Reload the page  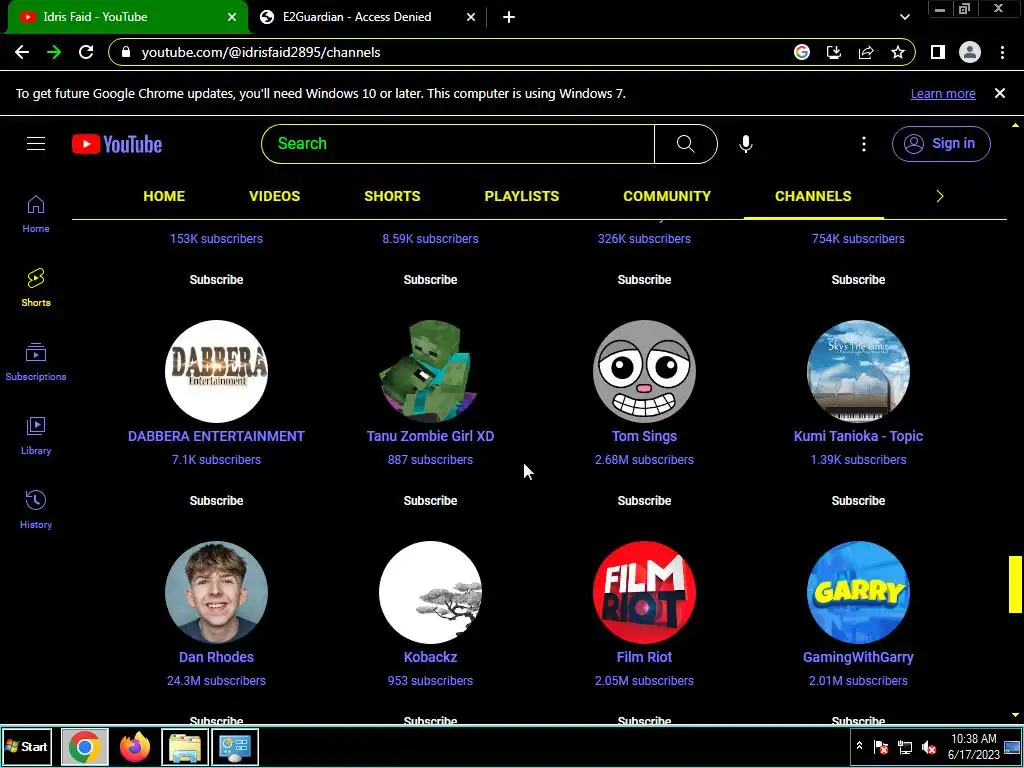pyautogui.click(x=86, y=52)
